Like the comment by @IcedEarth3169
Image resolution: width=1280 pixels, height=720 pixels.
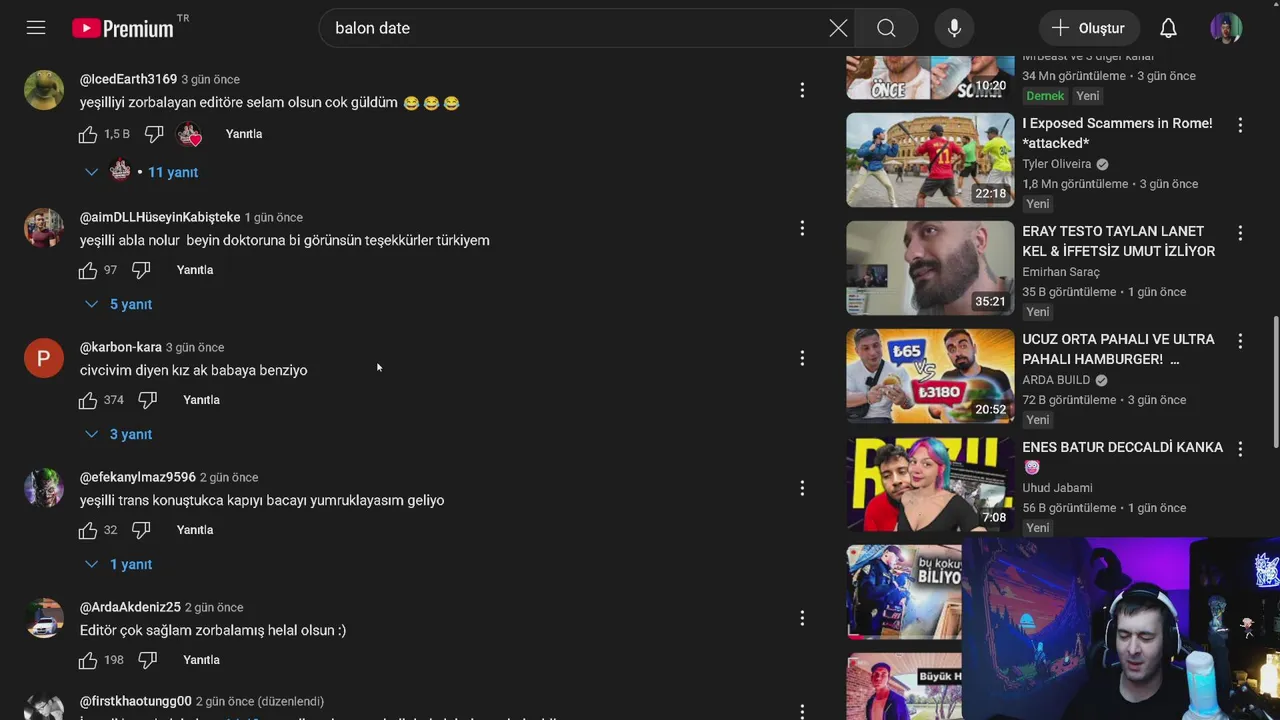88,134
